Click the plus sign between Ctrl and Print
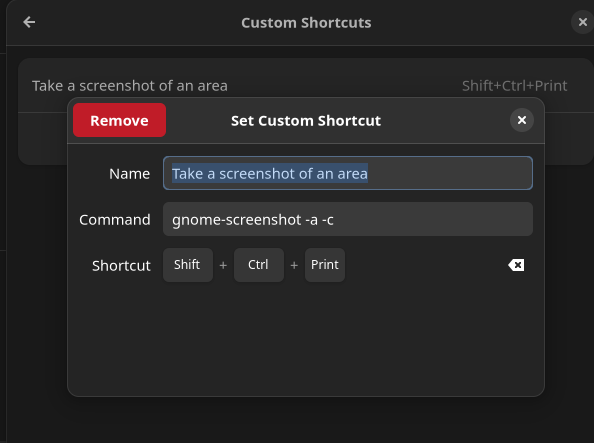The width and height of the screenshot is (594, 443). tap(294, 265)
